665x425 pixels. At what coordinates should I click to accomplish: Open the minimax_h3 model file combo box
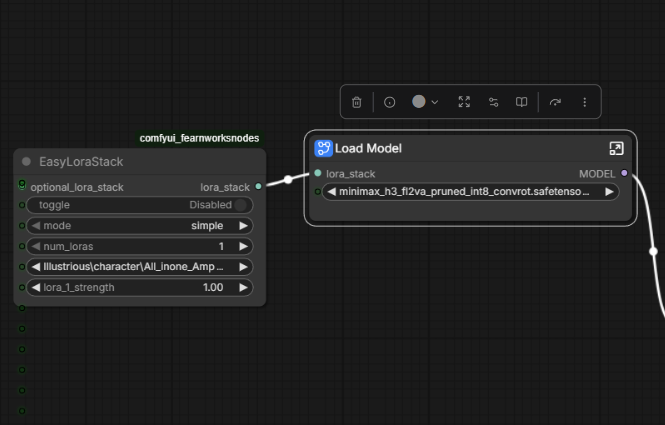pos(470,192)
